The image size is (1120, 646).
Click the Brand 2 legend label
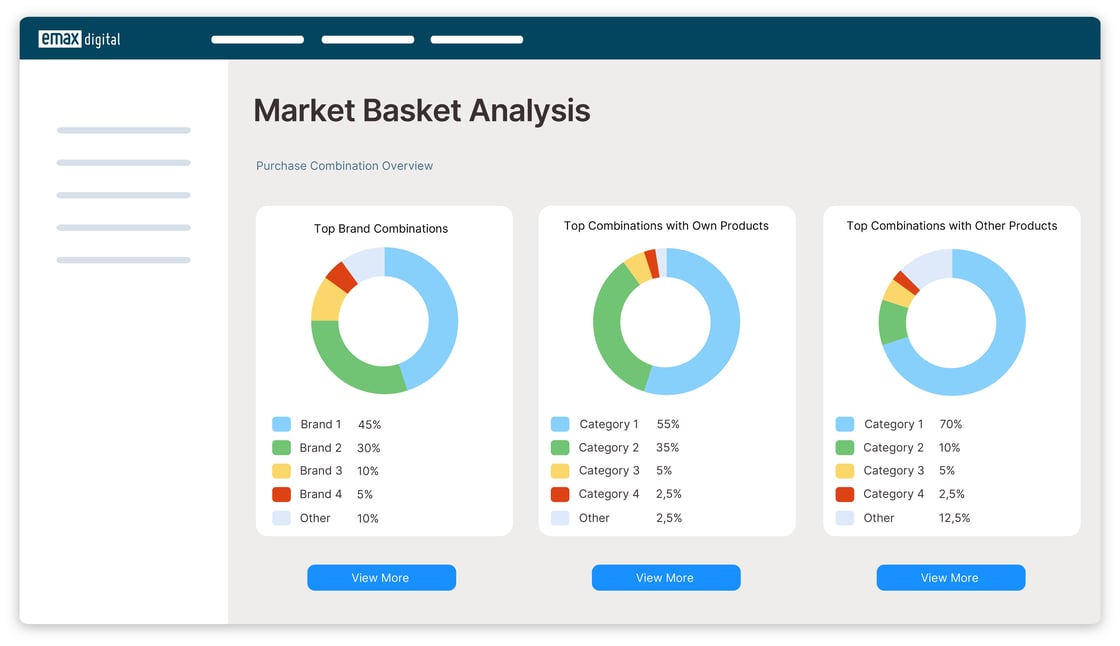321,448
